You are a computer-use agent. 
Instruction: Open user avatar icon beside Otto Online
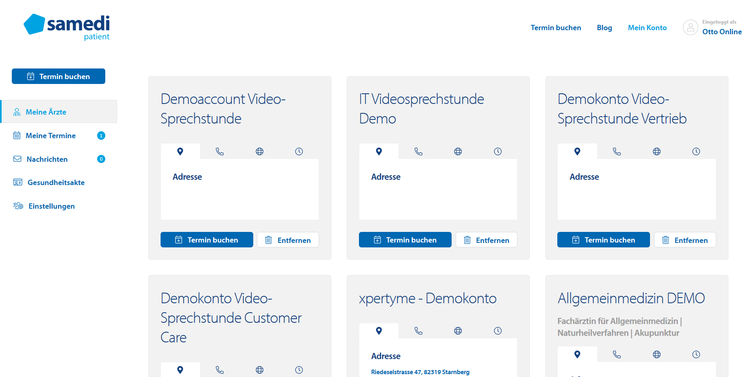[x=690, y=27]
